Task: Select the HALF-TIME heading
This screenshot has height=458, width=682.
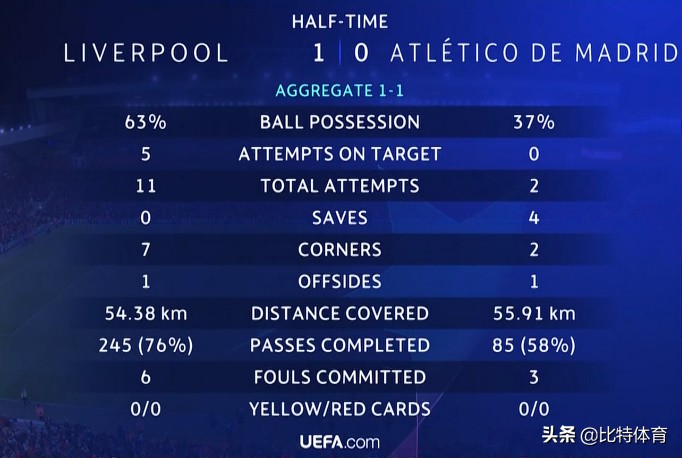Action: 340,21
